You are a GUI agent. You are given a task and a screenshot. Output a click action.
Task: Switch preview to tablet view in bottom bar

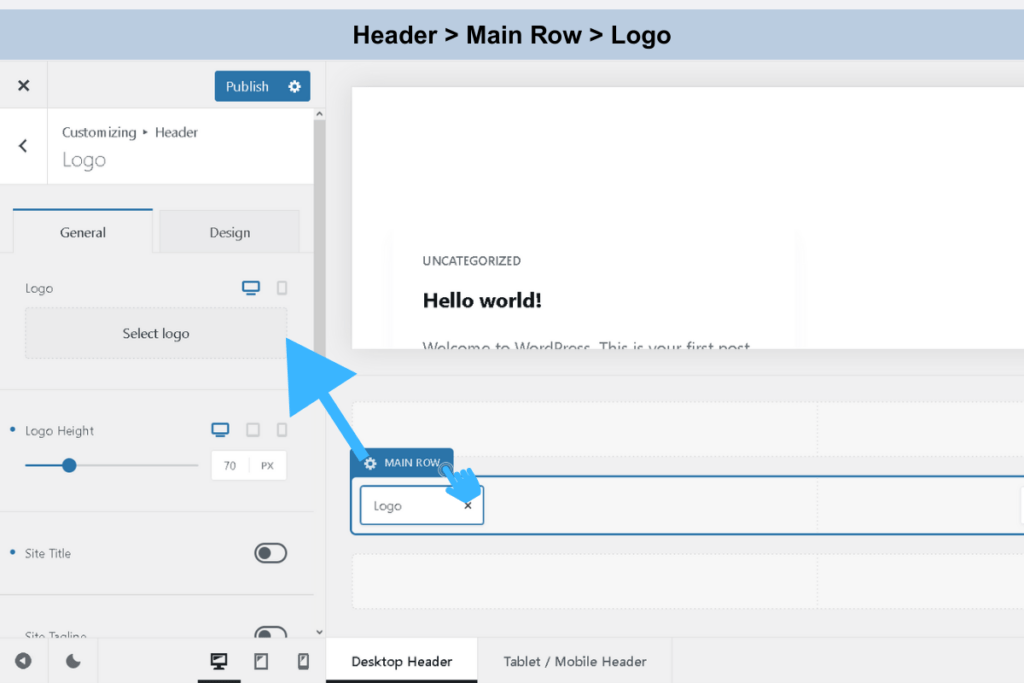click(261, 661)
